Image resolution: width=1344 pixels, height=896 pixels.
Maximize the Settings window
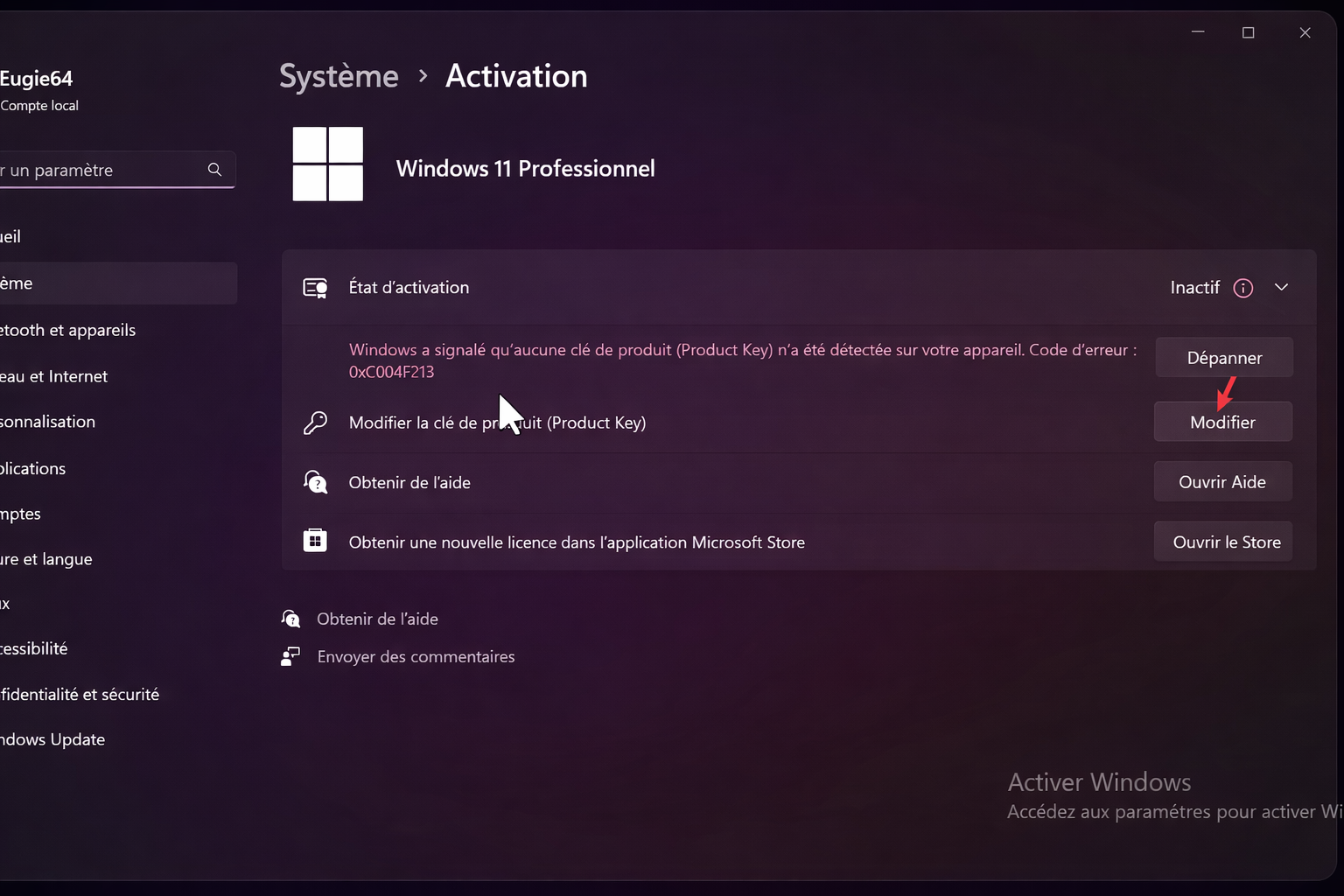1249,32
